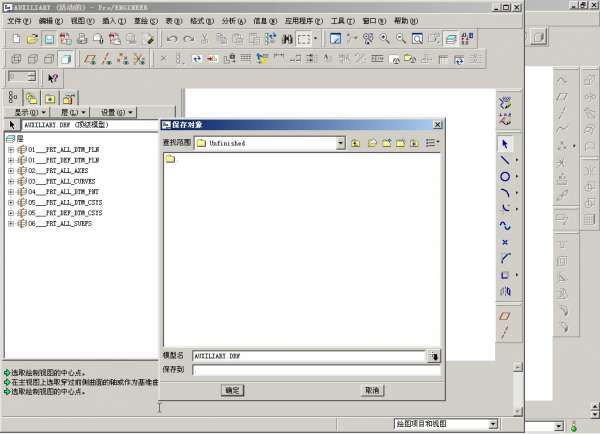Select the wireframe display mode icon
This screenshot has width=600, height=434.
click(16, 59)
